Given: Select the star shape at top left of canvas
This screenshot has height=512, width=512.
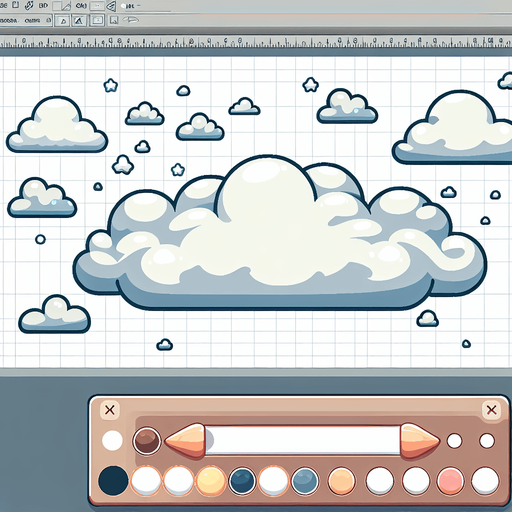Looking at the screenshot, I should 111,85.
